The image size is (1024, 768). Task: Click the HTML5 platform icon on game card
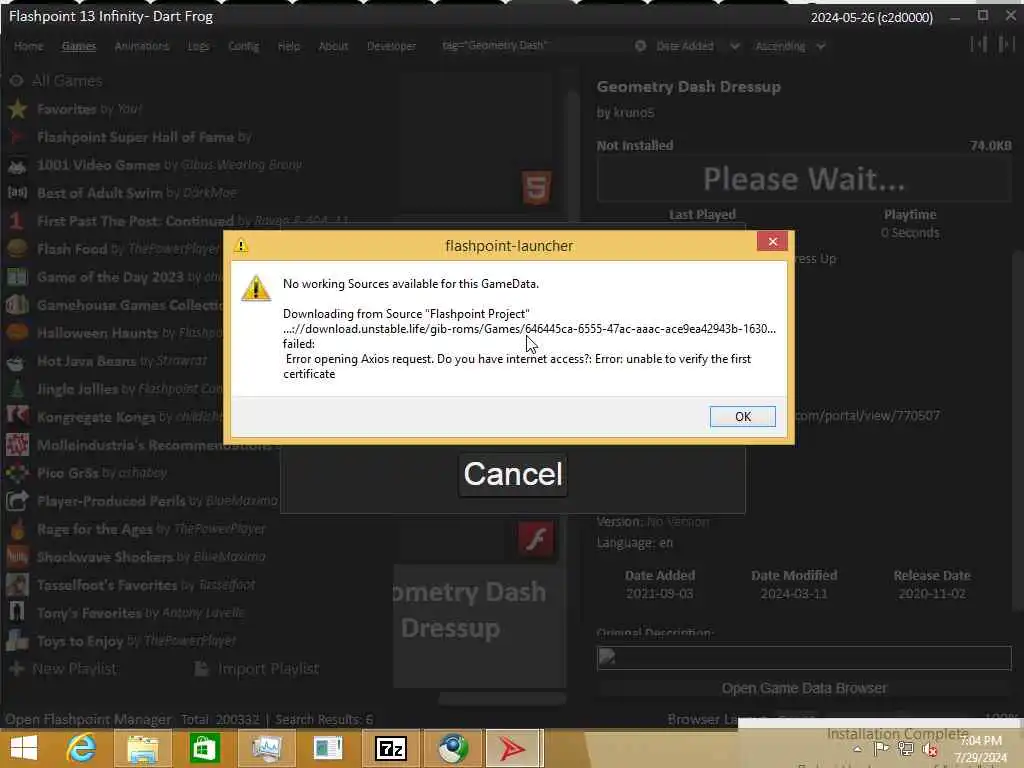point(536,187)
